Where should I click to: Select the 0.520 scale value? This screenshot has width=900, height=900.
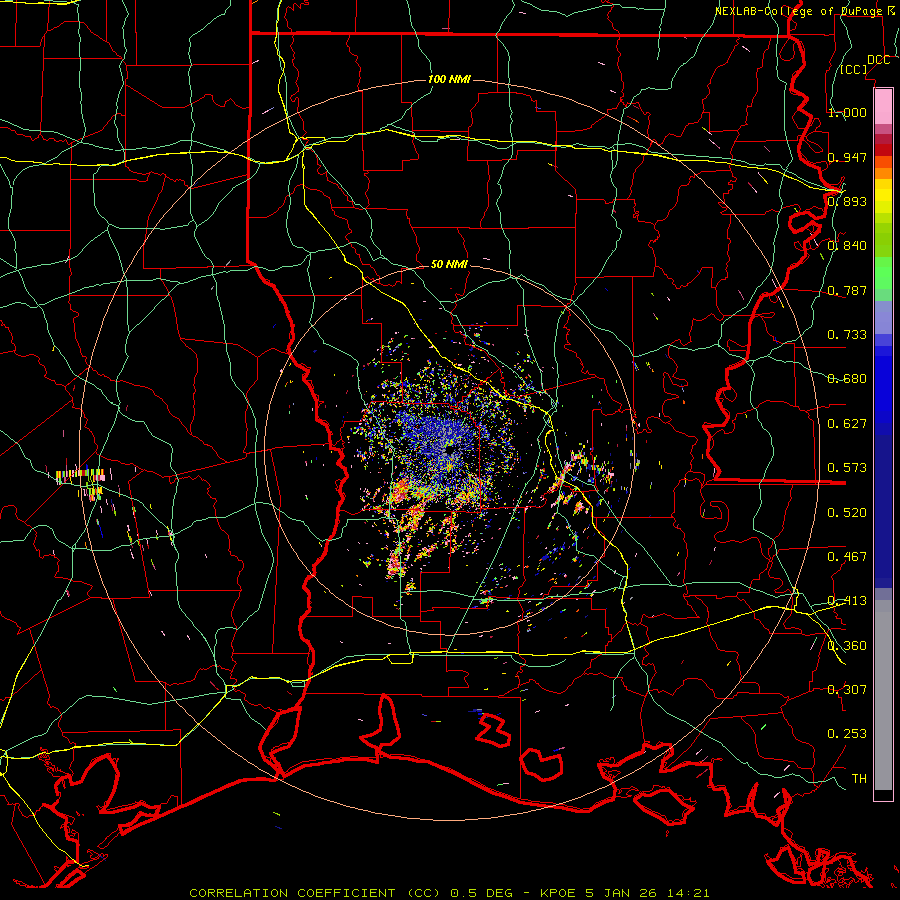(847, 512)
